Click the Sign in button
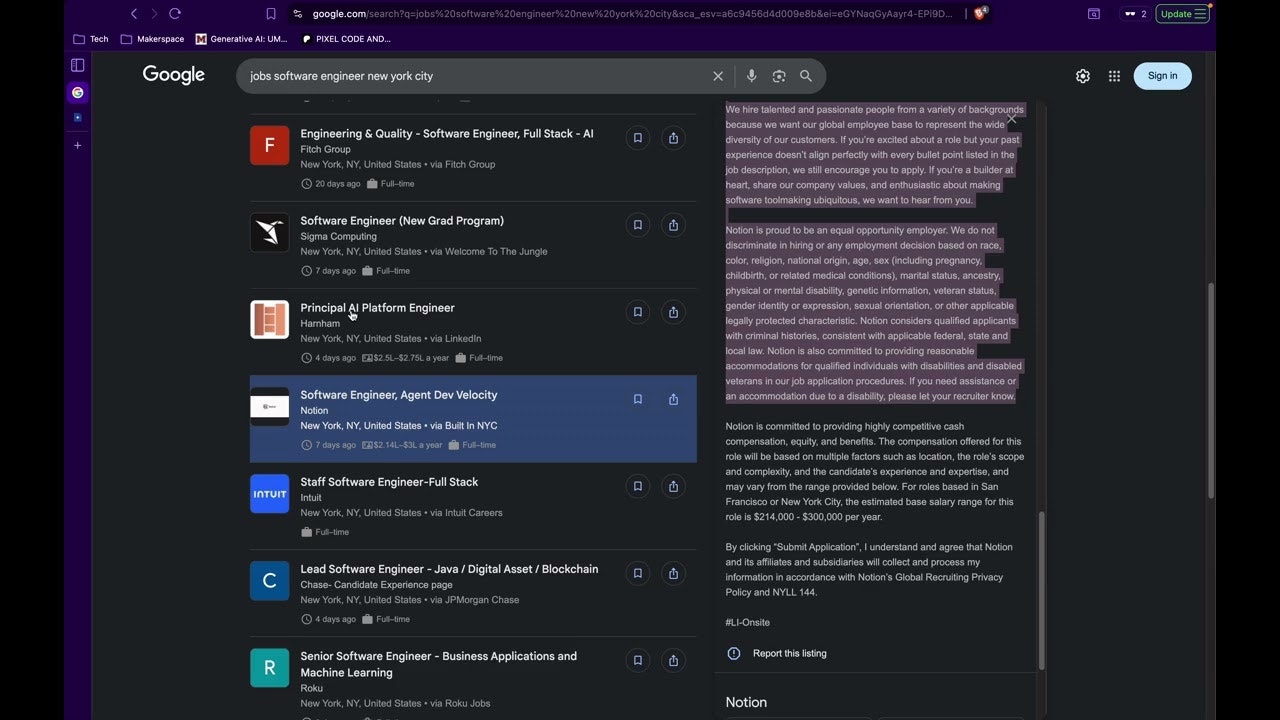 [1162, 76]
